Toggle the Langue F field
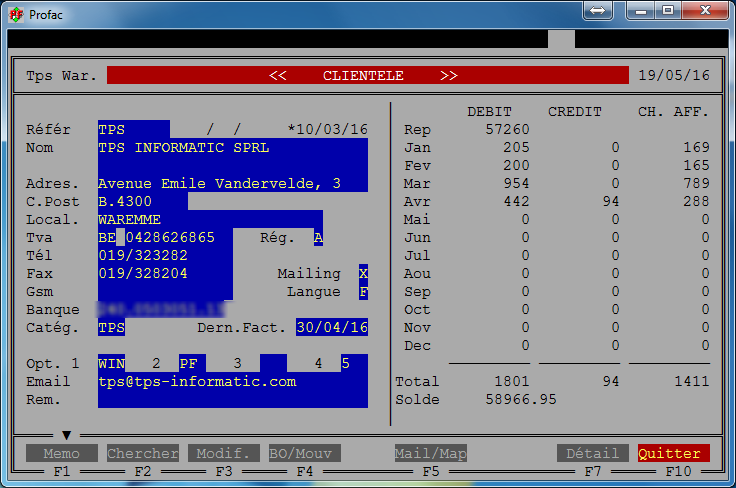 click(x=363, y=292)
